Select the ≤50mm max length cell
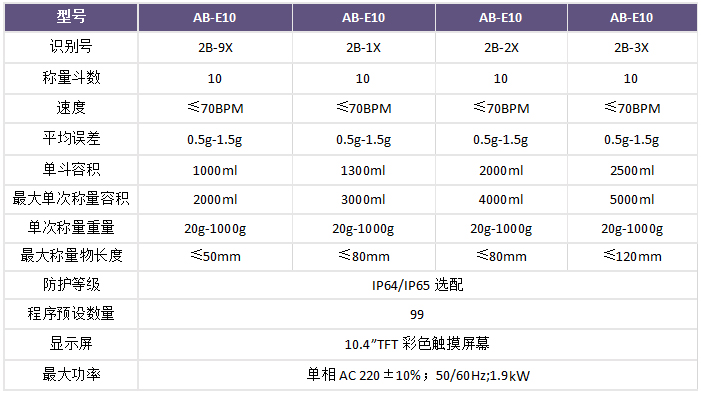Image resolution: width=701 pixels, height=394 pixels. [x=215, y=256]
